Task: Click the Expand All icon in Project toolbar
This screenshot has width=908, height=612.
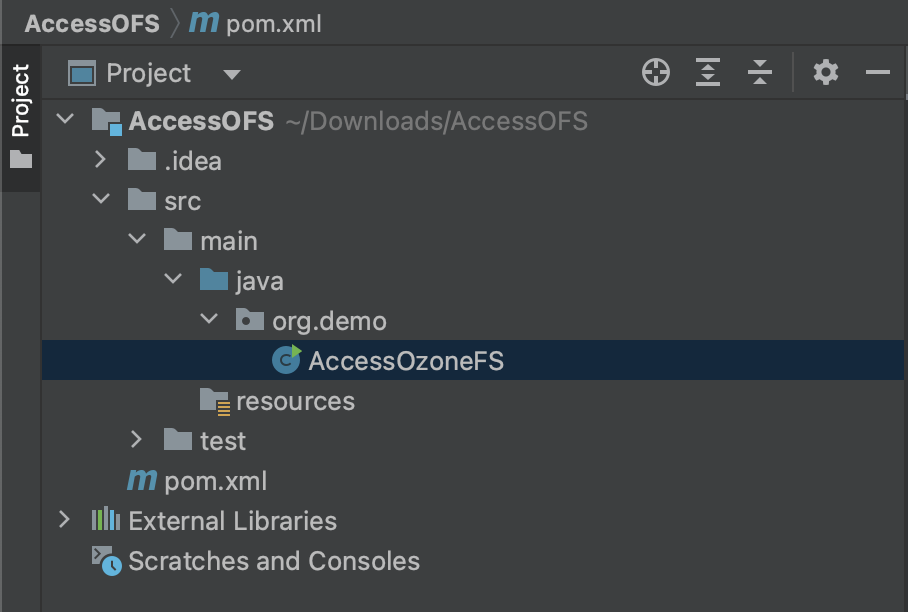Action: [x=708, y=72]
